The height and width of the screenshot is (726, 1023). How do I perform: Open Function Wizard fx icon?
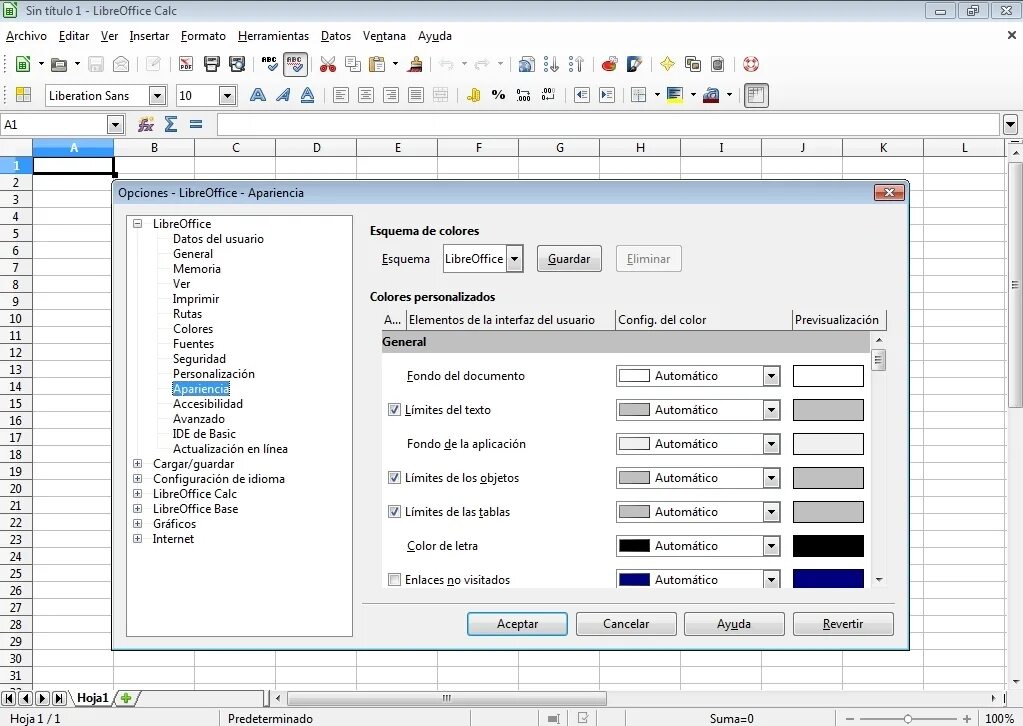coord(145,124)
